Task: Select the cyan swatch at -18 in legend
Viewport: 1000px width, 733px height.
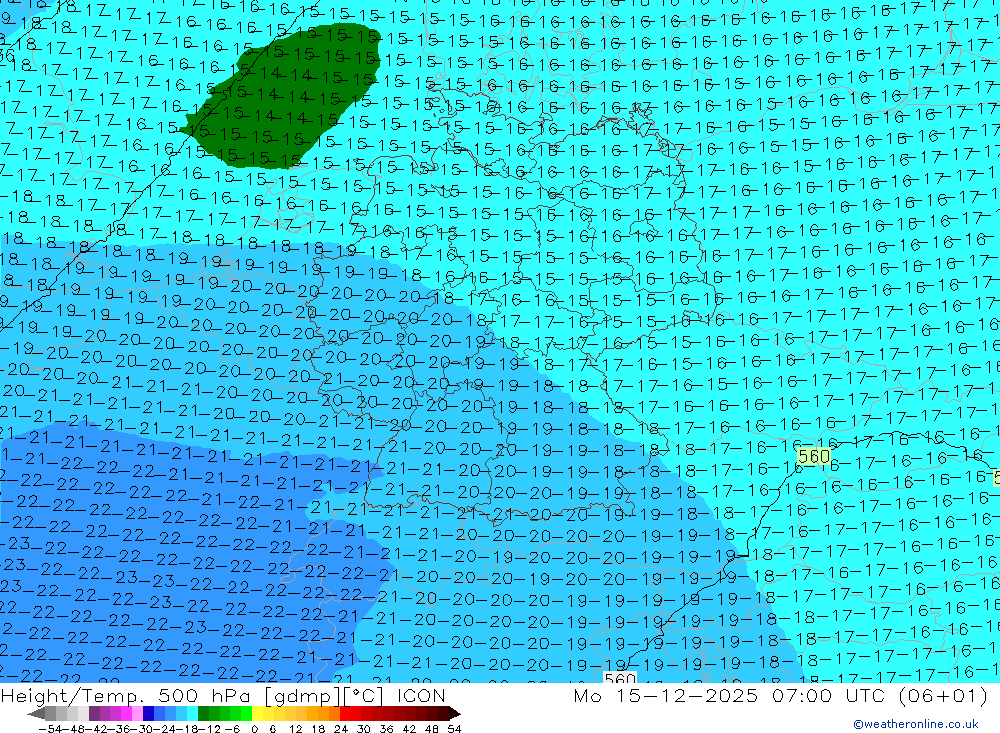Action: click(192, 713)
